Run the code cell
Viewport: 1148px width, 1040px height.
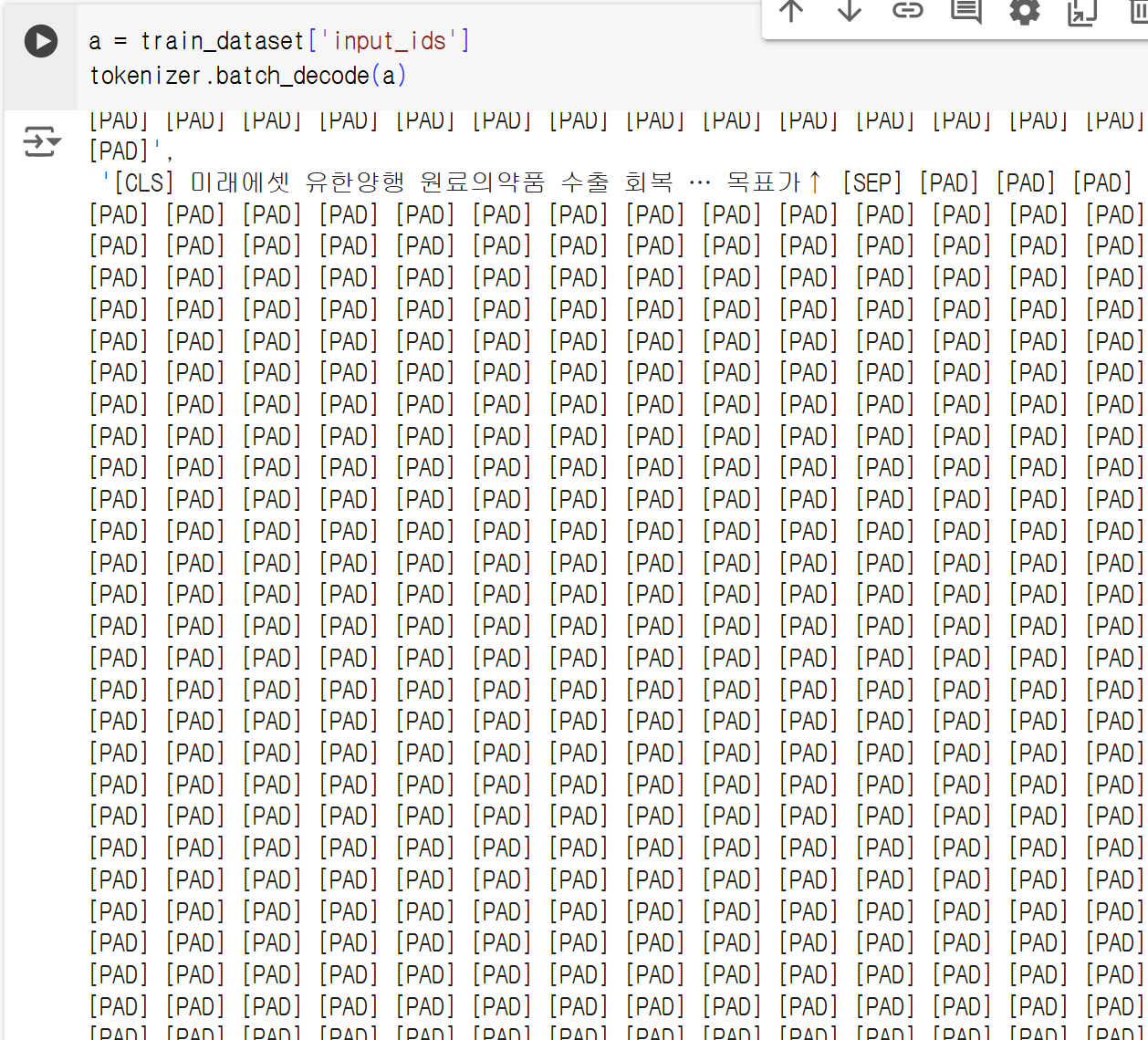(41, 41)
